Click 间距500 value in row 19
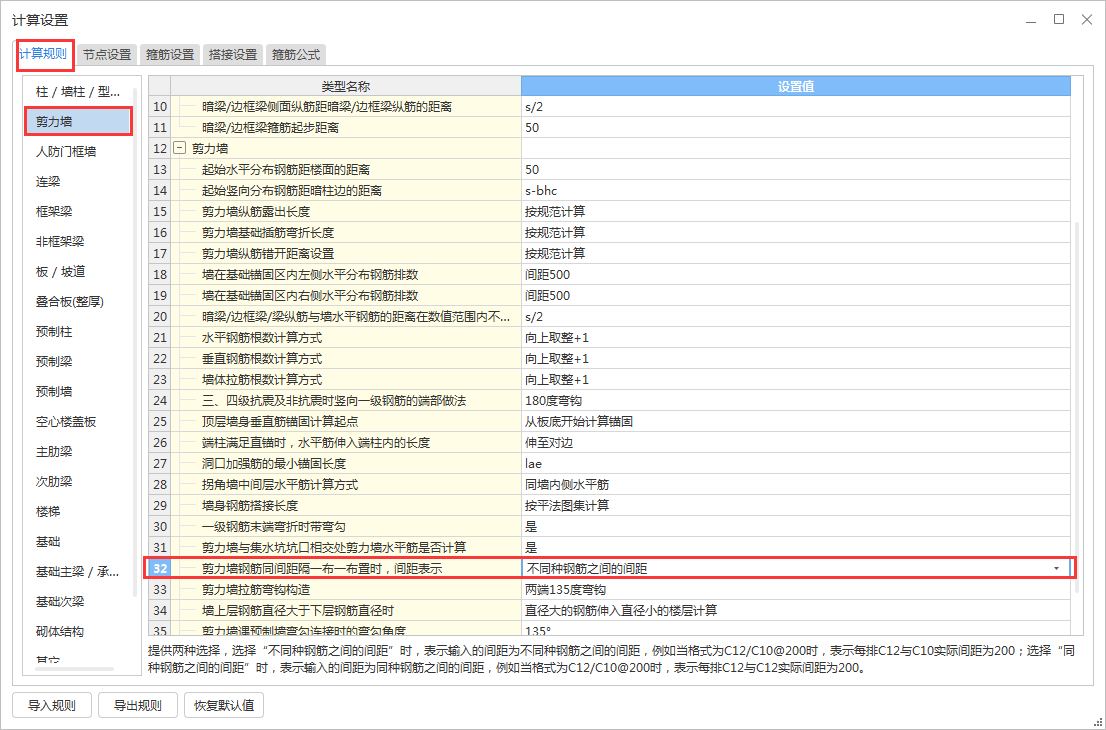This screenshot has height=730, width=1106. pos(796,296)
